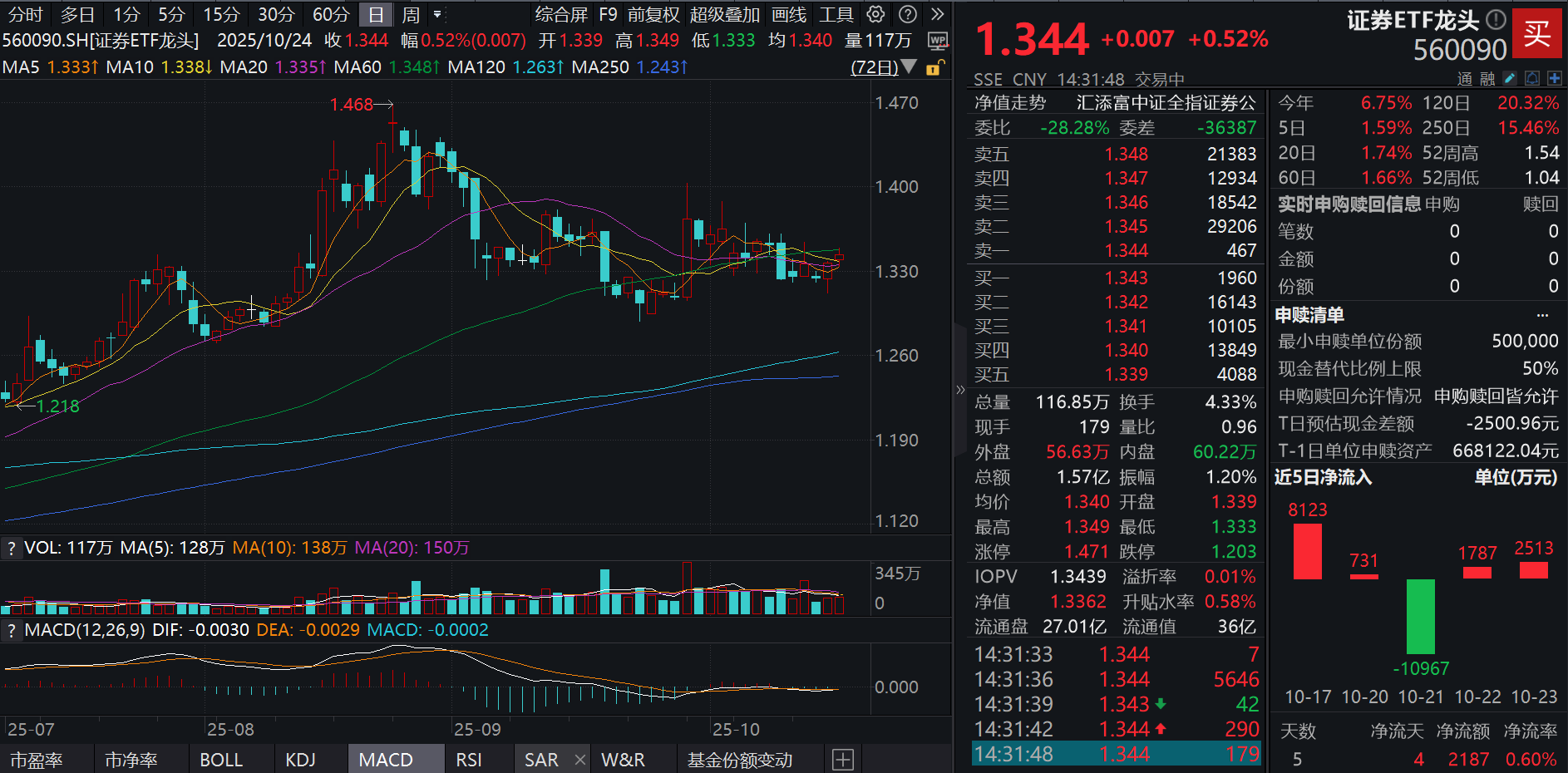Click the WP document icon below the toolbar

[x=938, y=41]
